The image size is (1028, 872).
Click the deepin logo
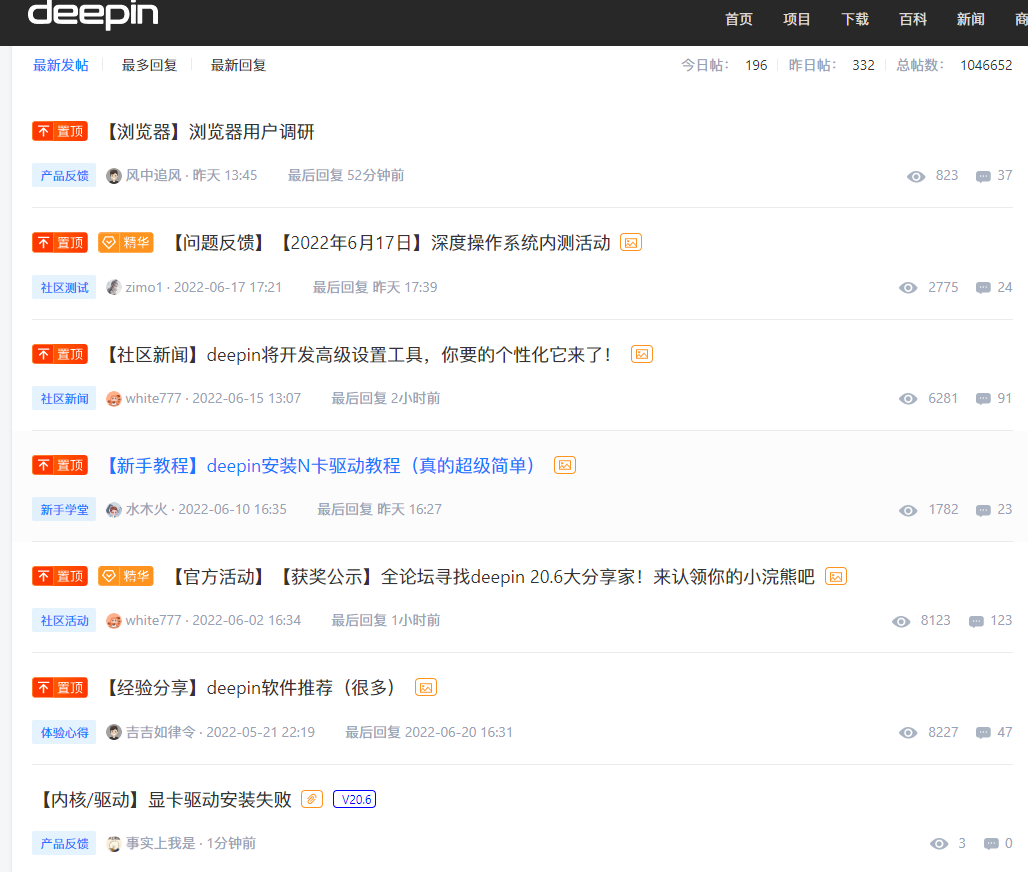pyautogui.click(x=93, y=14)
